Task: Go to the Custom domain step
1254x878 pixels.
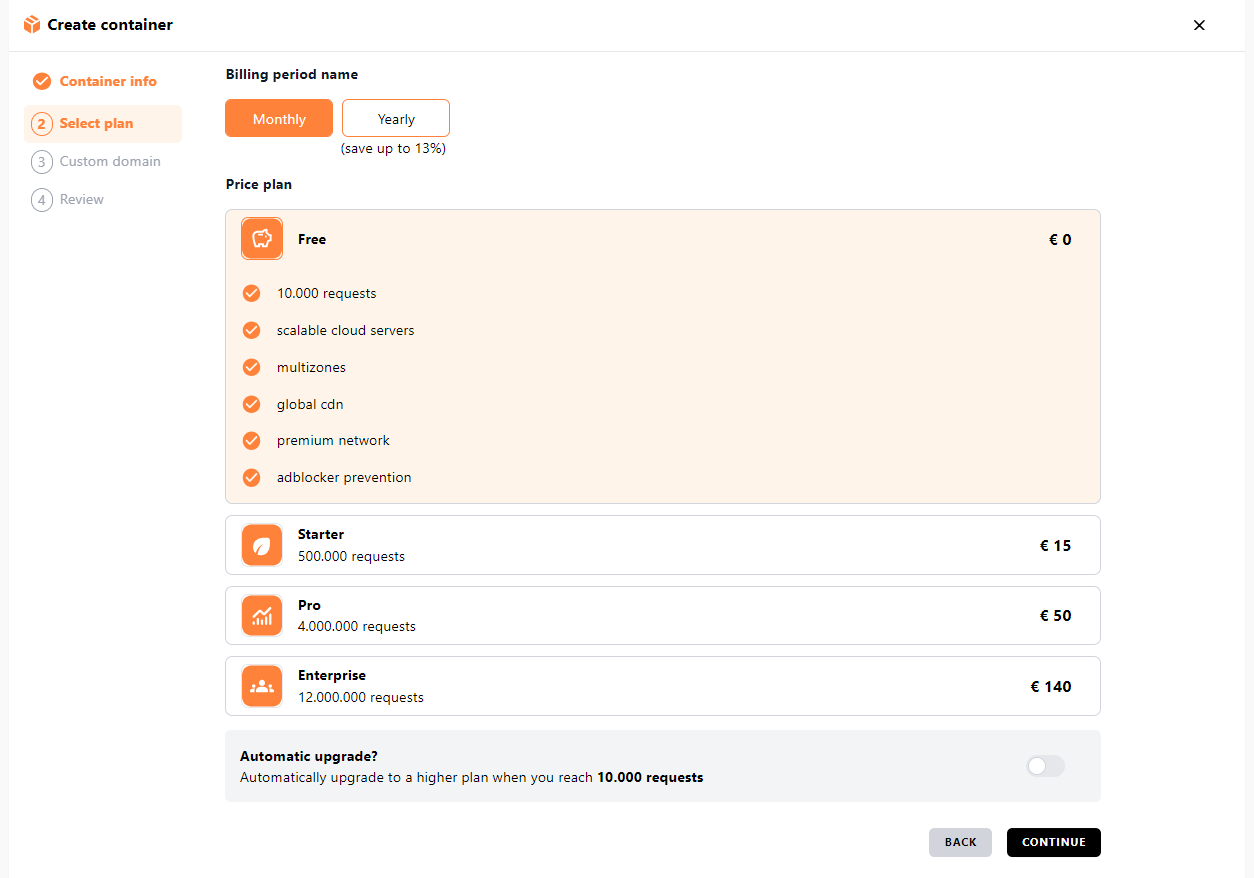Action: coord(109,162)
